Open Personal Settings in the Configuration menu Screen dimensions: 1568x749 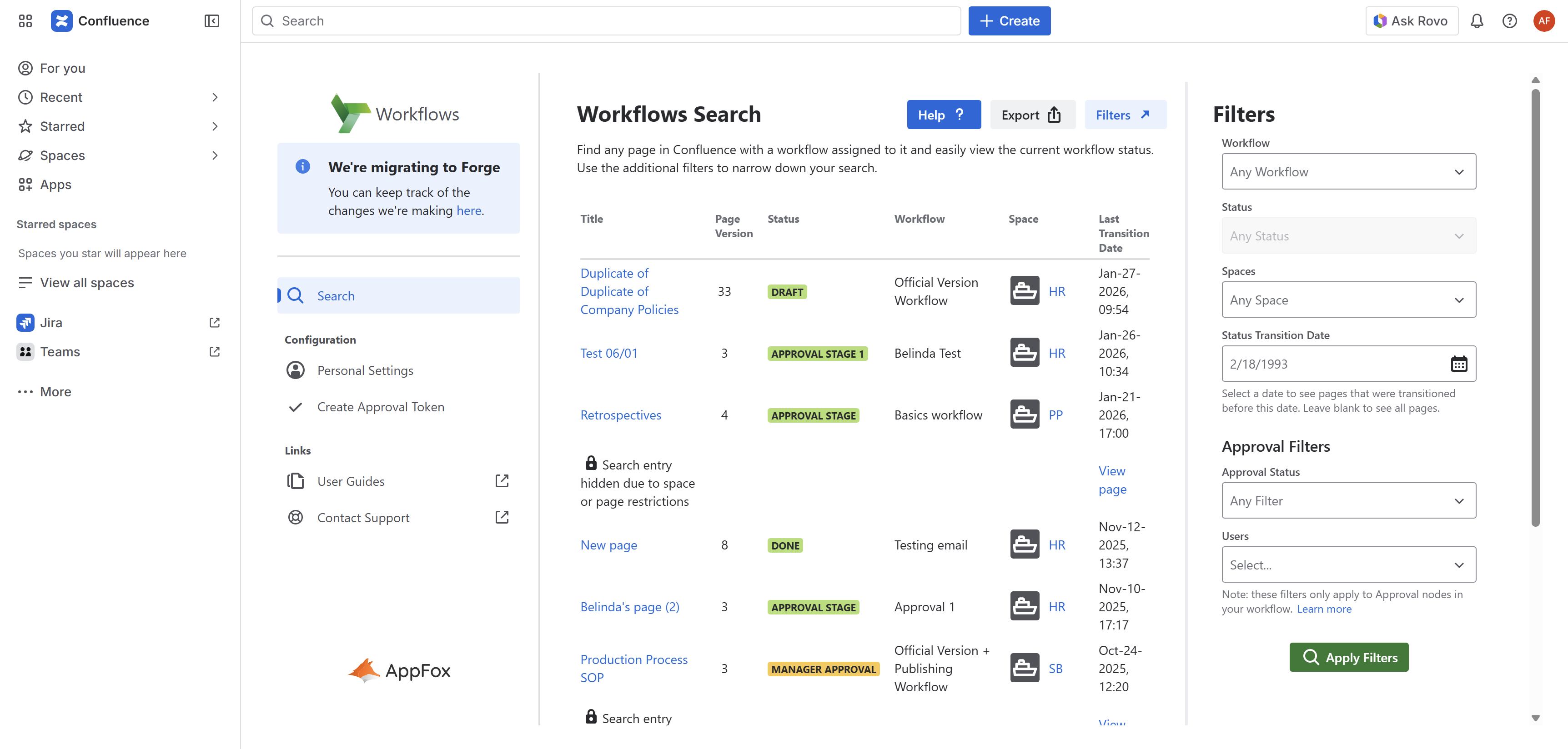(365, 370)
